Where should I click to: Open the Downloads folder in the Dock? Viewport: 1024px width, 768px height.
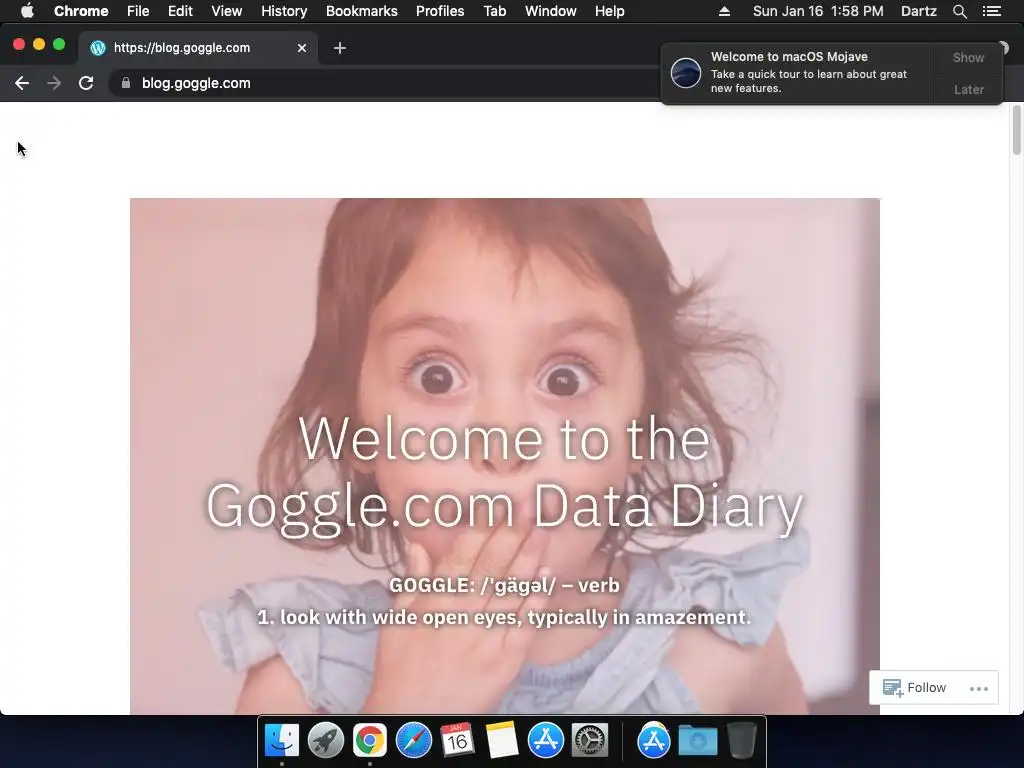[697, 740]
